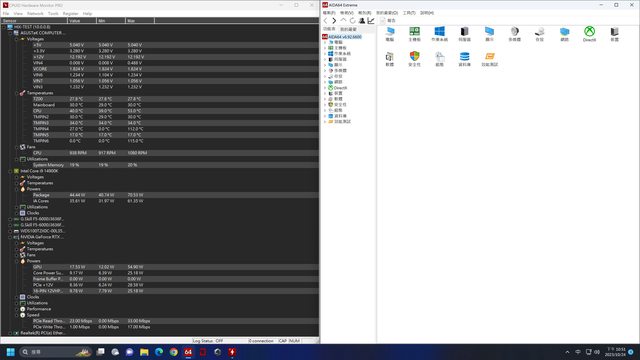Open the large Security shield icon

(x=414, y=59)
